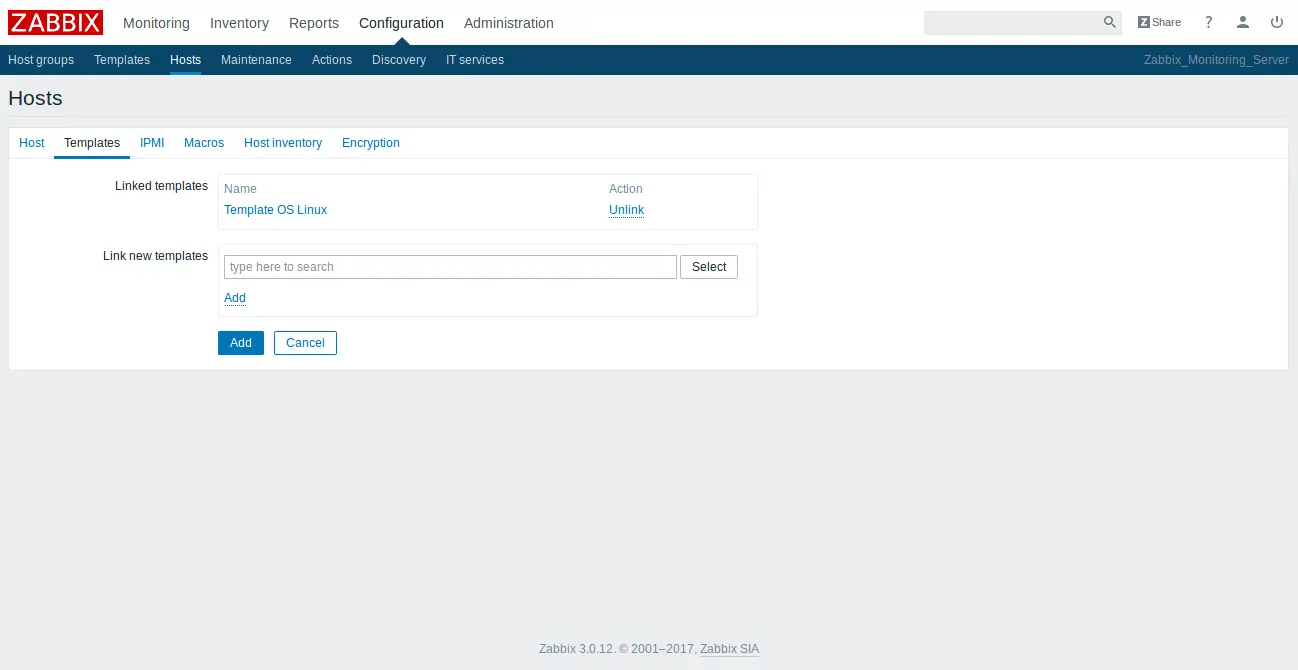This screenshot has height=670, width=1298.
Task: Click the Select button for templates
Action: pos(709,267)
